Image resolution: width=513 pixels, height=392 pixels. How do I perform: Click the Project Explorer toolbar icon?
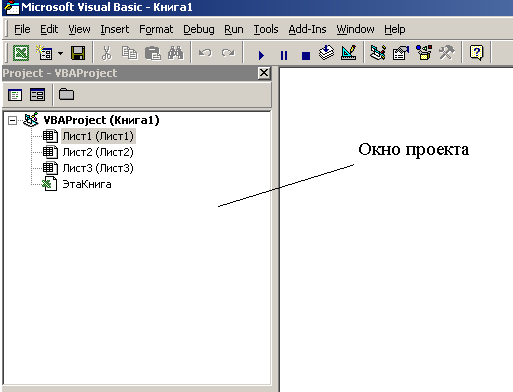[x=378, y=53]
